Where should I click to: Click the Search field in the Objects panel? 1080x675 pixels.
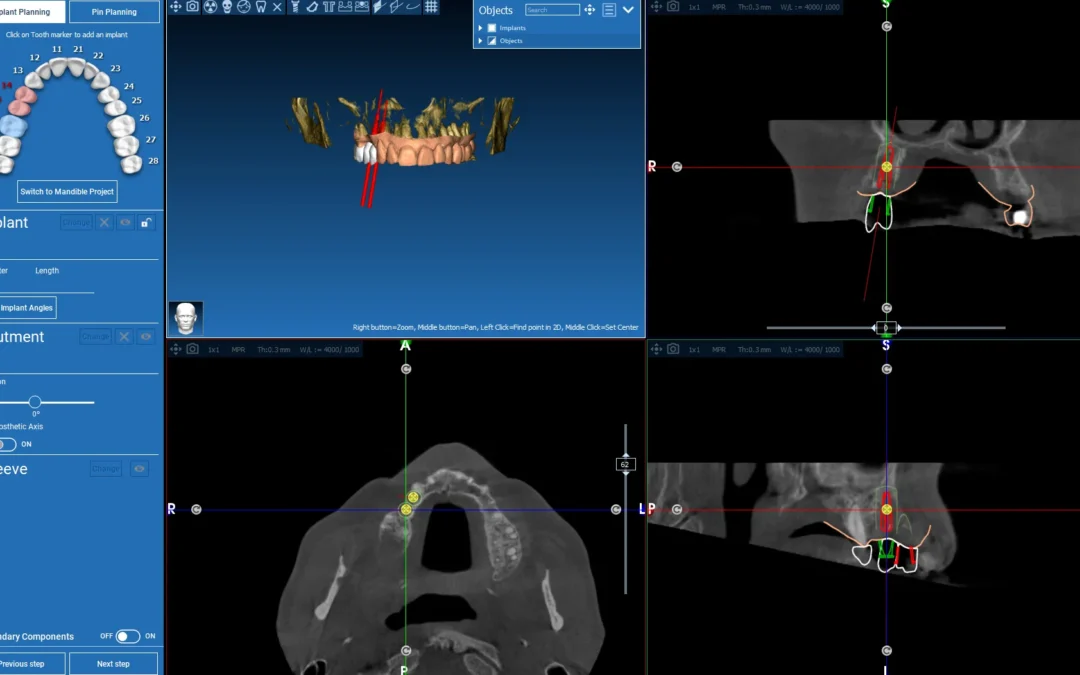tap(552, 10)
